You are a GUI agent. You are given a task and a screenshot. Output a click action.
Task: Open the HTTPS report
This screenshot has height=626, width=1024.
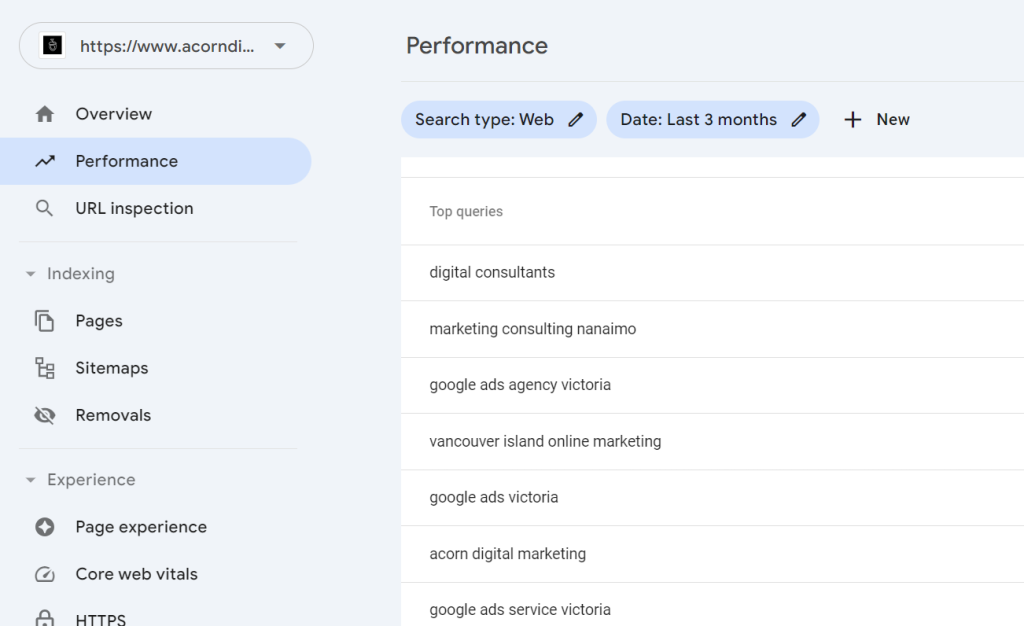pos(101,619)
